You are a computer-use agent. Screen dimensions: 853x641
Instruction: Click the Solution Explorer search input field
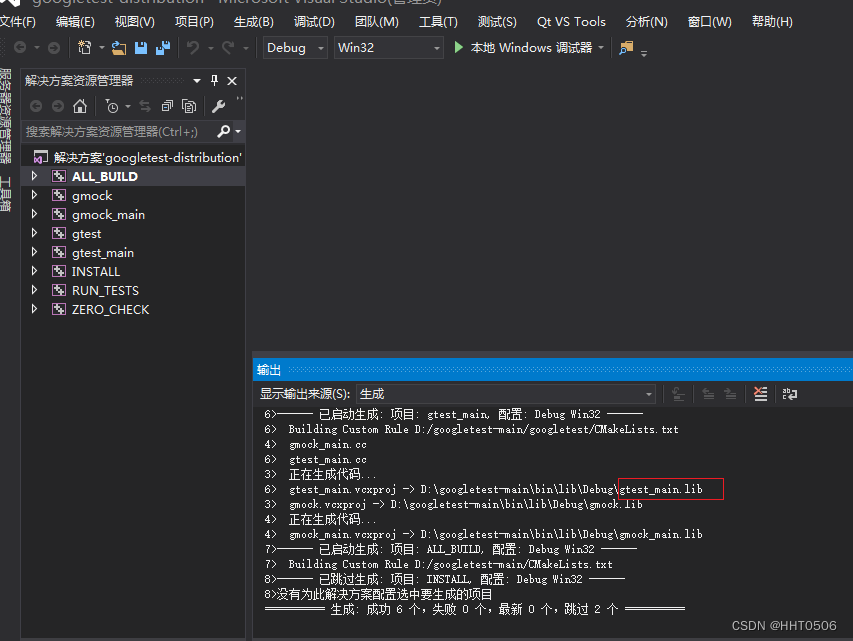(x=119, y=131)
